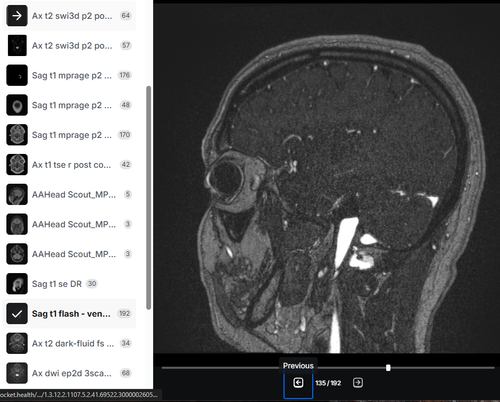This screenshot has width=500, height=402.
Task: Click the series list vertical scrollbar
Action: pos(149,198)
